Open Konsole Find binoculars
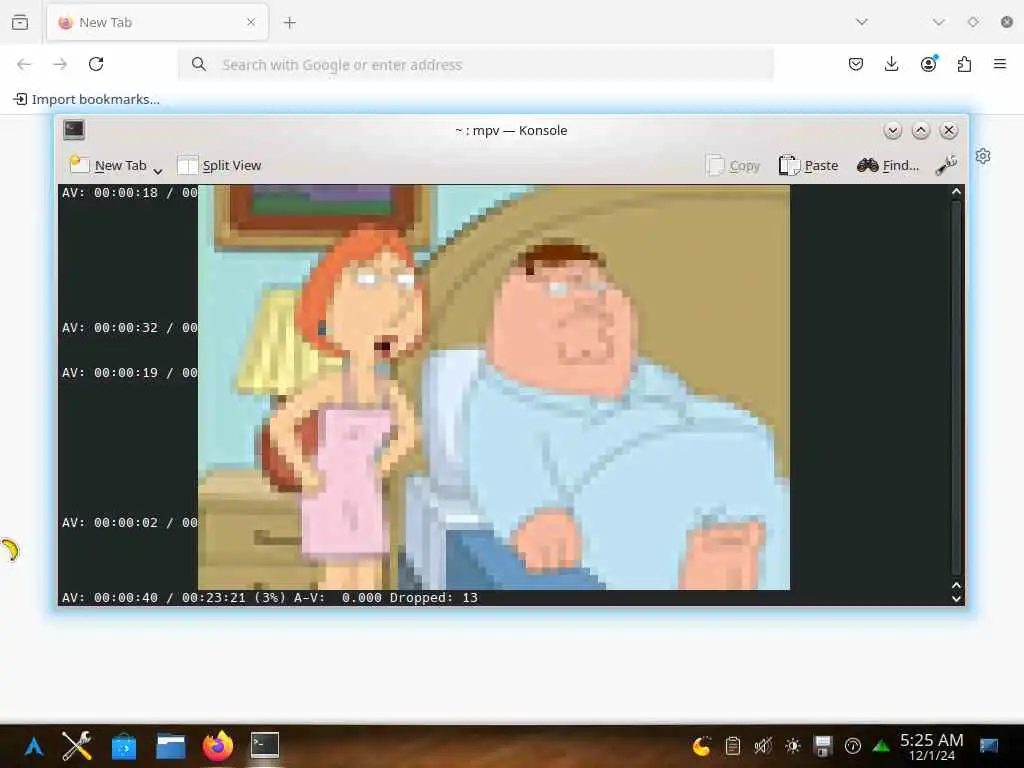The width and height of the screenshot is (1024, 768). click(888, 166)
